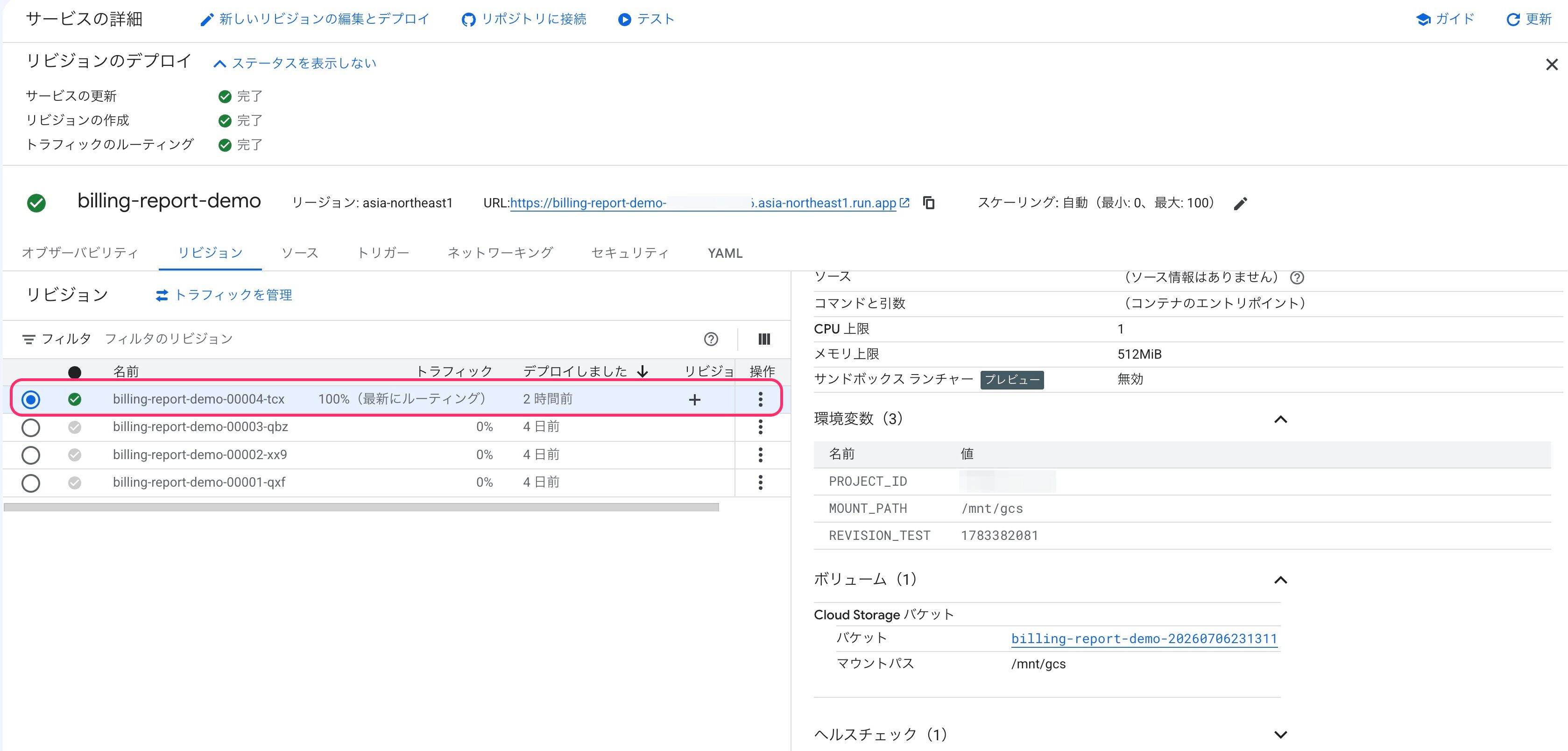Screen dimensions: 1568x751
Task: Click gray status icon of revision 00001-qxf
Action: pyautogui.click(x=75, y=482)
